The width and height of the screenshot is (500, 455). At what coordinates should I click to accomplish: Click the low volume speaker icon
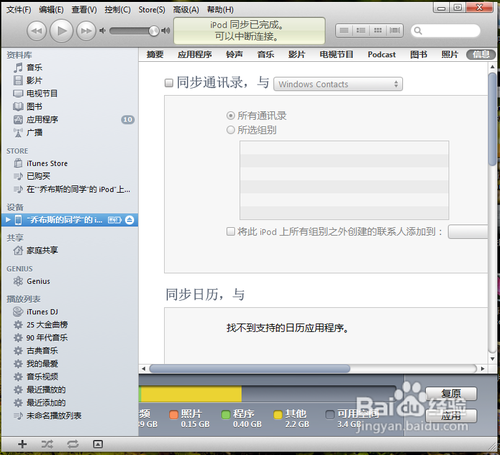pos(102,31)
